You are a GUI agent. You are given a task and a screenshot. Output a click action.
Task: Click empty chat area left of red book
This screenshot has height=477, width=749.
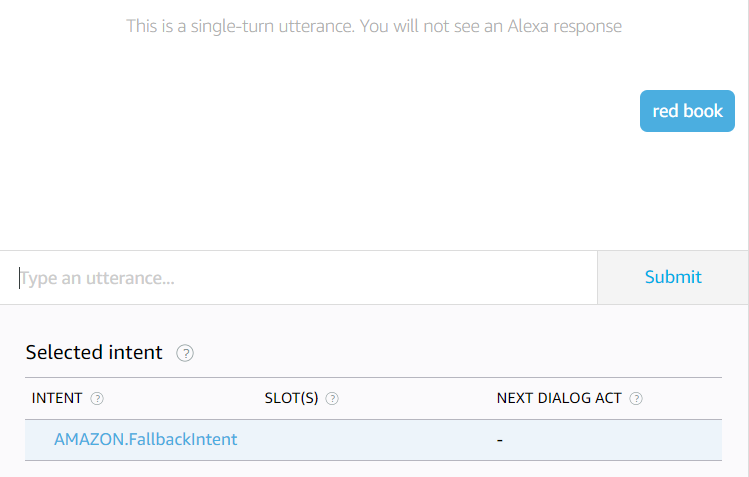(x=300, y=111)
